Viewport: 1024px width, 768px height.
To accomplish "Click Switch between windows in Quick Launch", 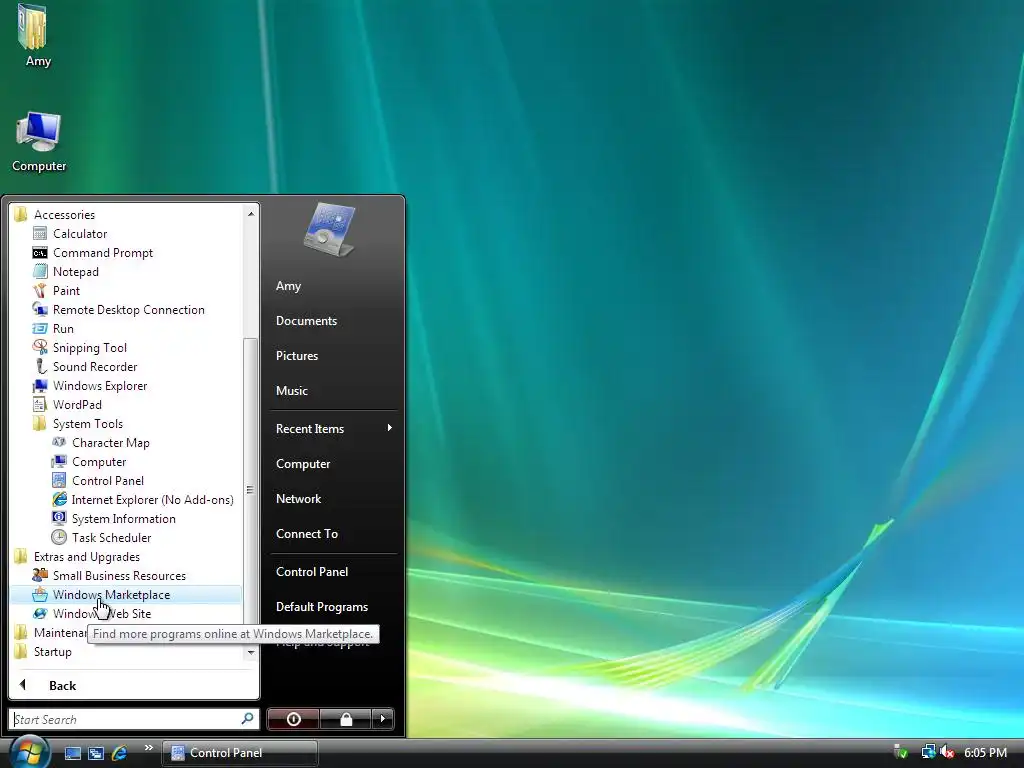I will point(96,753).
